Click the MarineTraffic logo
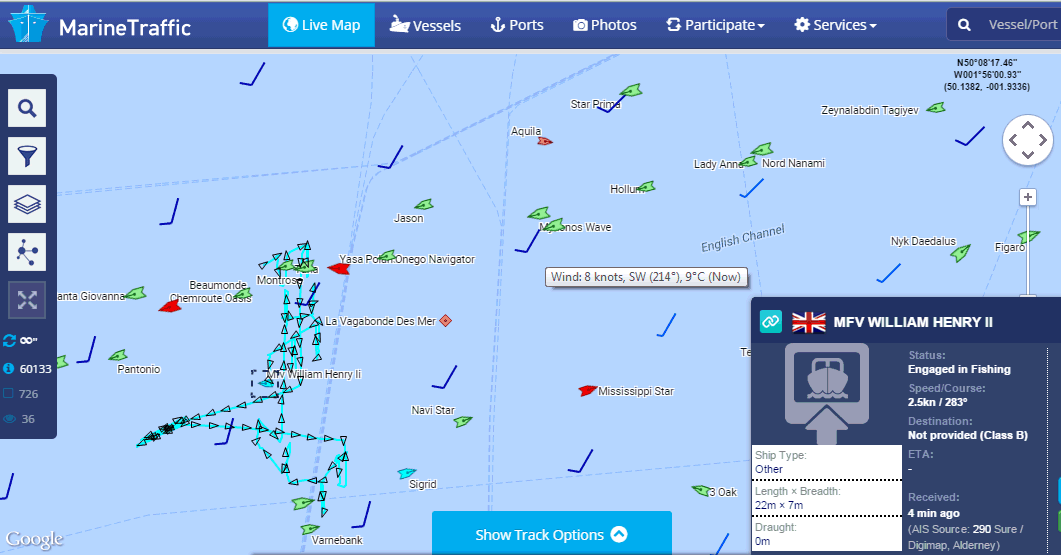 pyautogui.click(x=100, y=26)
